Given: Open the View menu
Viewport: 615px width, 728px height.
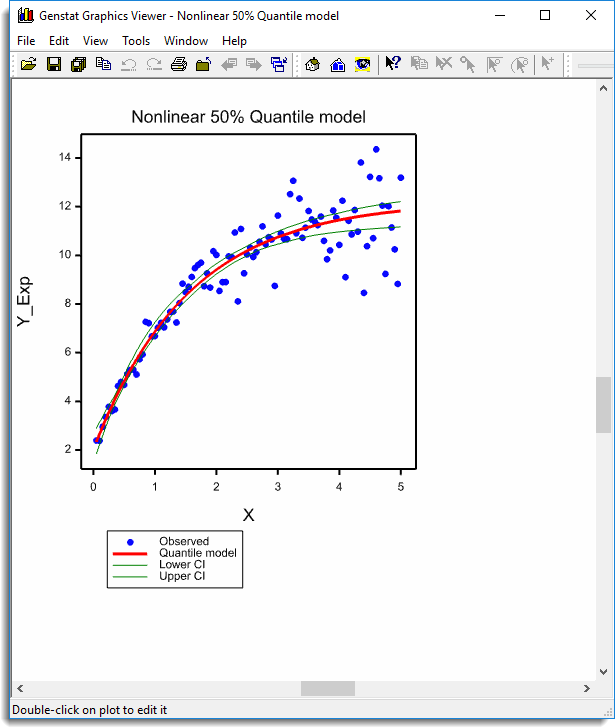Looking at the screenshot, I should click(95, 41).
